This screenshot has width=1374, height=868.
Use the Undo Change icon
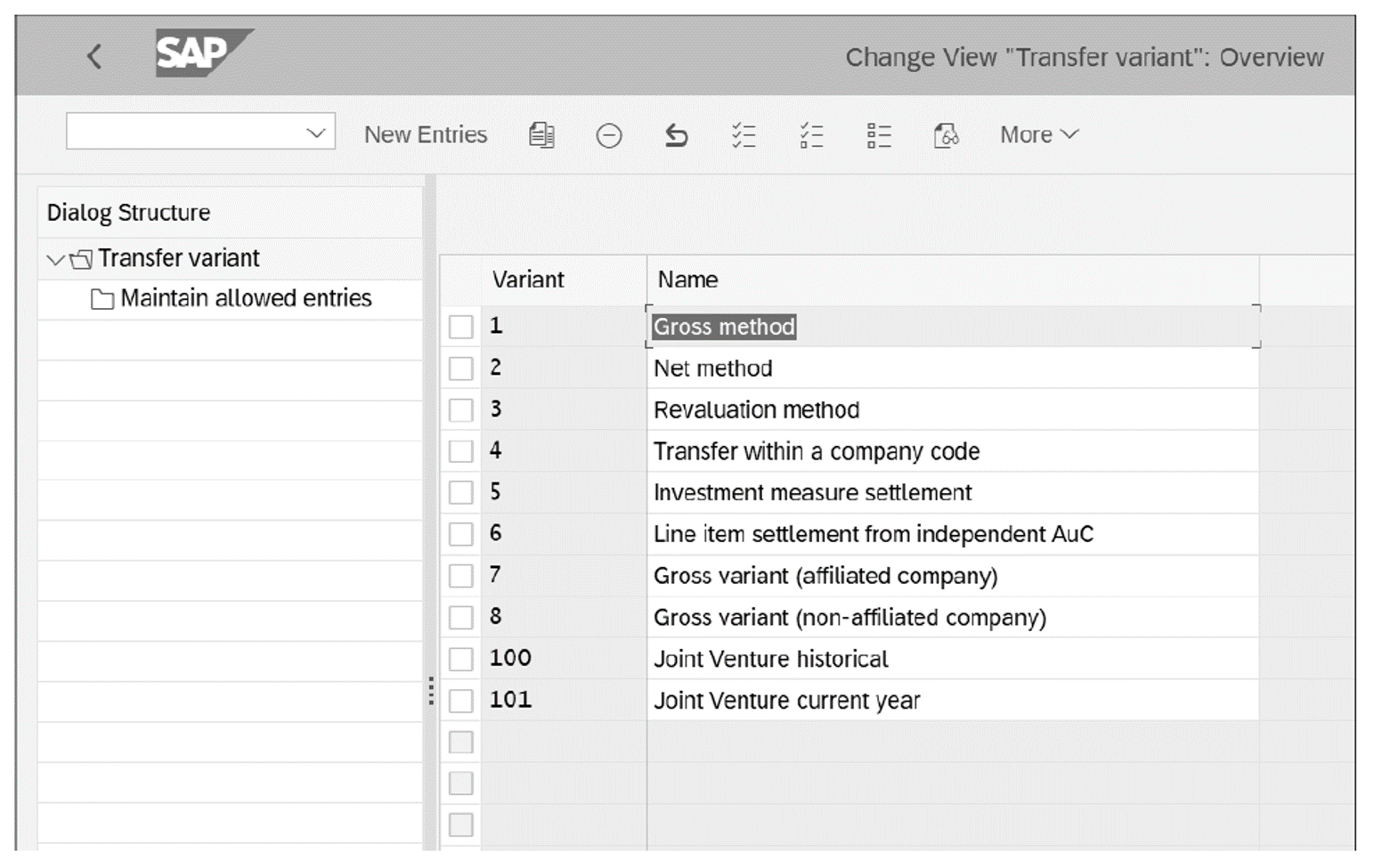click(677, 134)
